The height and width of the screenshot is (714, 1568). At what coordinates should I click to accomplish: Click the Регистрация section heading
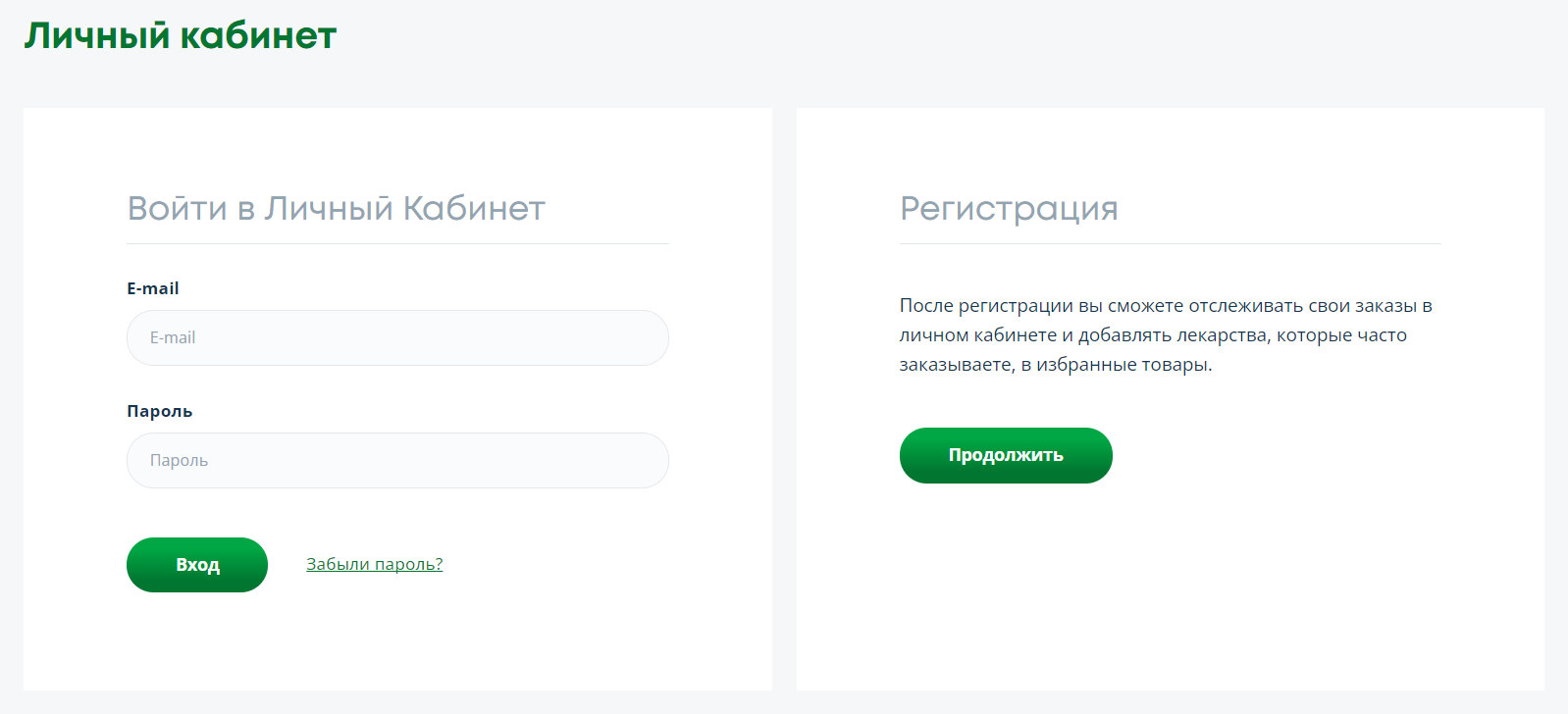point(1009,208)
